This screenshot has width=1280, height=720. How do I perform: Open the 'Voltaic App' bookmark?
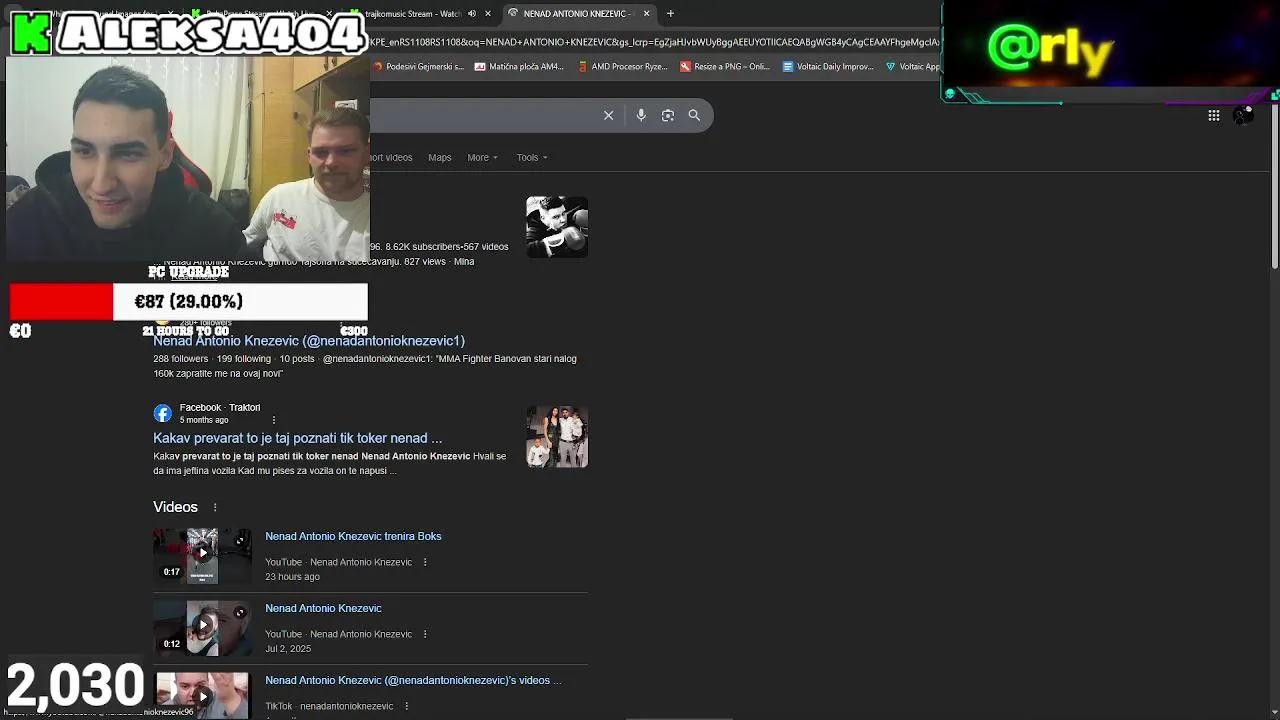(x=913, y=67)
